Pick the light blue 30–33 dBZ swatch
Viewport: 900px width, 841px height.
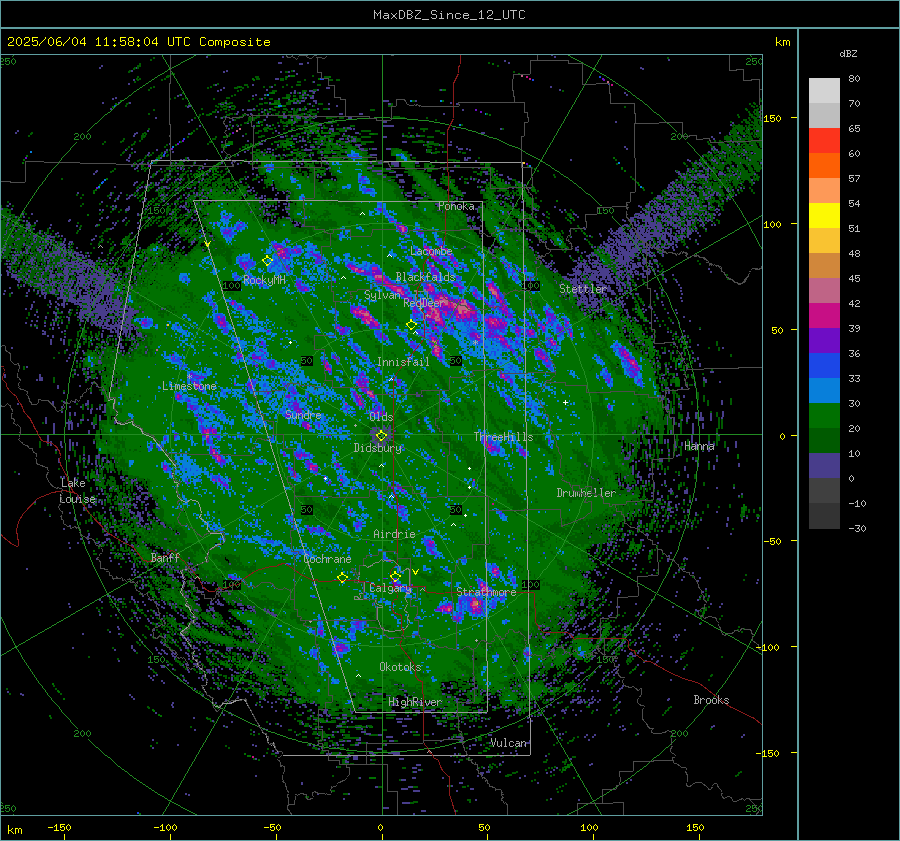[x=824, y=390]
